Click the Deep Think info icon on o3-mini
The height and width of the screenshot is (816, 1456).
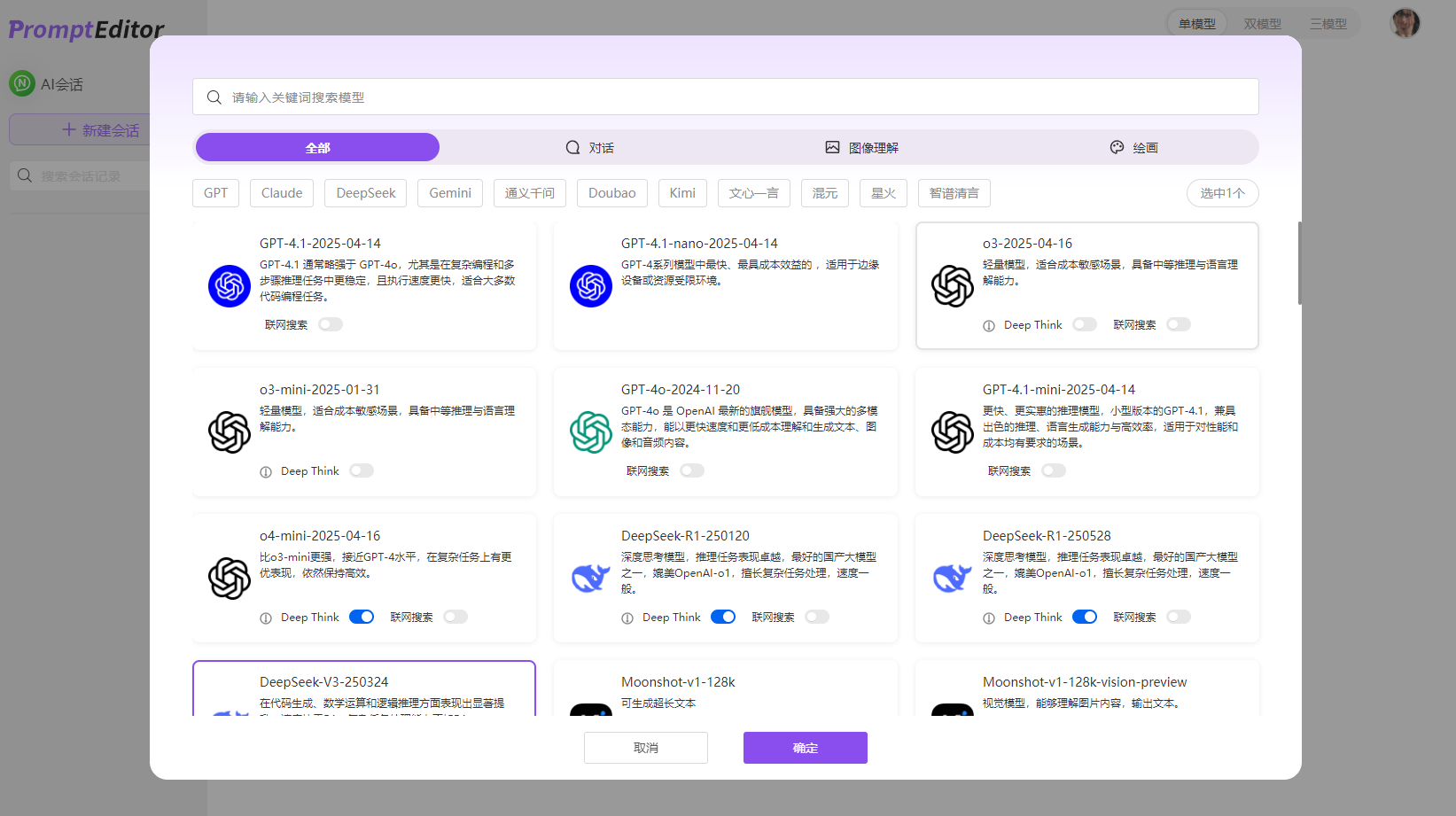266,472
